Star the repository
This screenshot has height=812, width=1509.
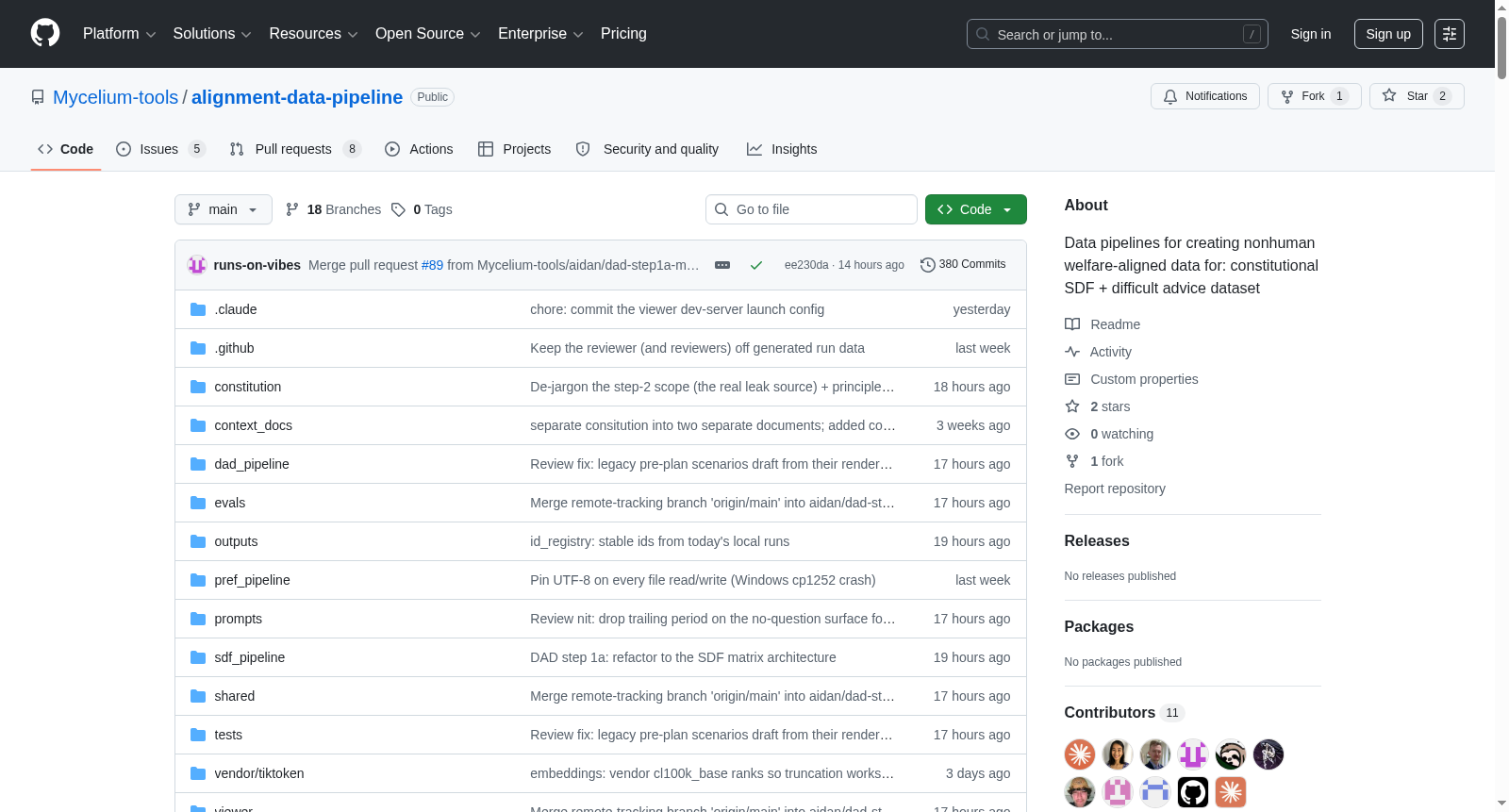point(1417,96)
